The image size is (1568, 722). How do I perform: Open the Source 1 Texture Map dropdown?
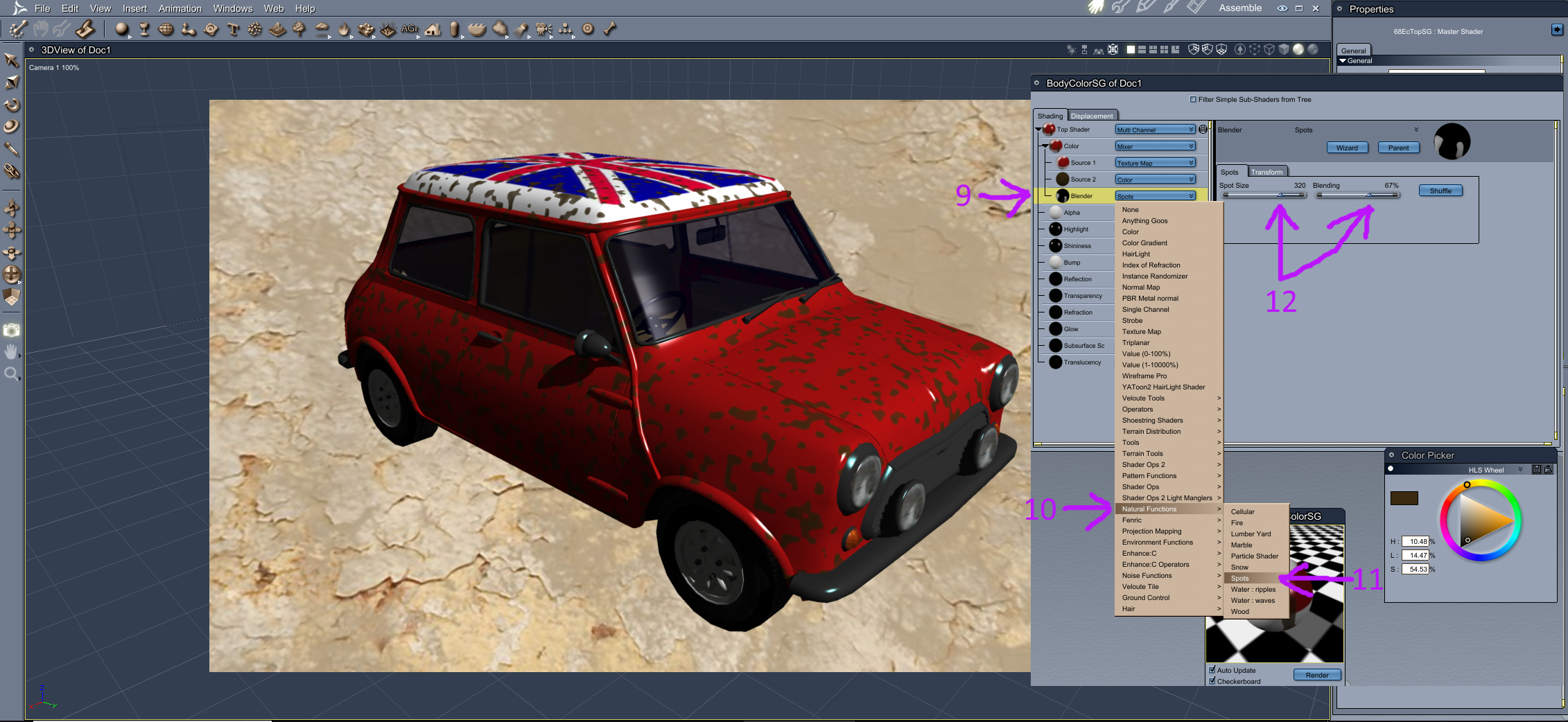tap(1155, 163)
